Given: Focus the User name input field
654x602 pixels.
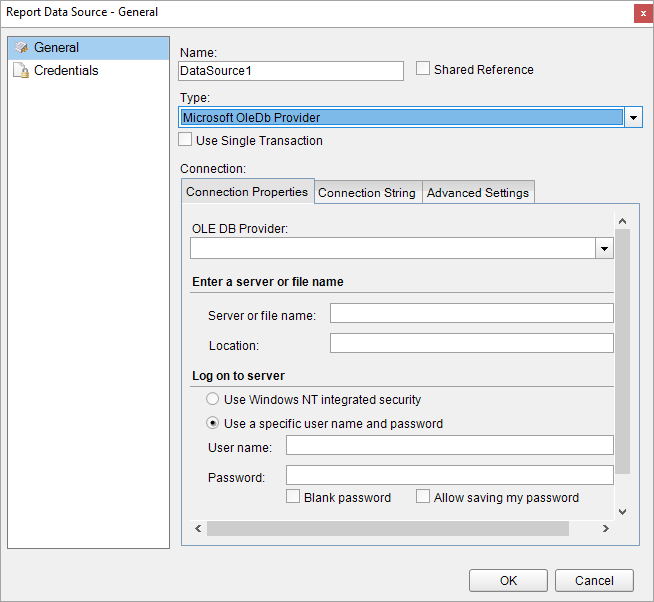Looking at the screenshot, I should tap(450, 445).
